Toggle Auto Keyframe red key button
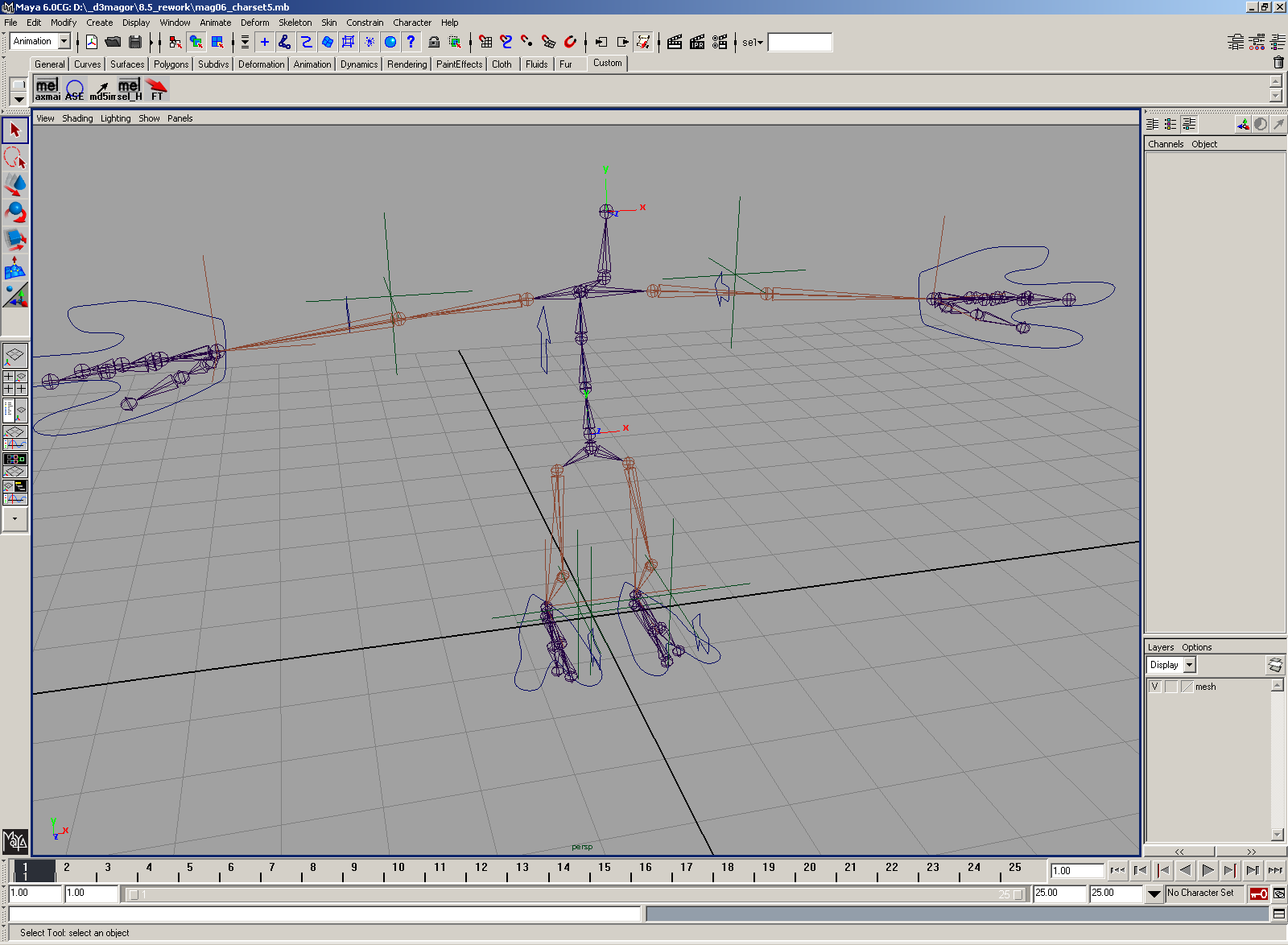 (1259, 893)
